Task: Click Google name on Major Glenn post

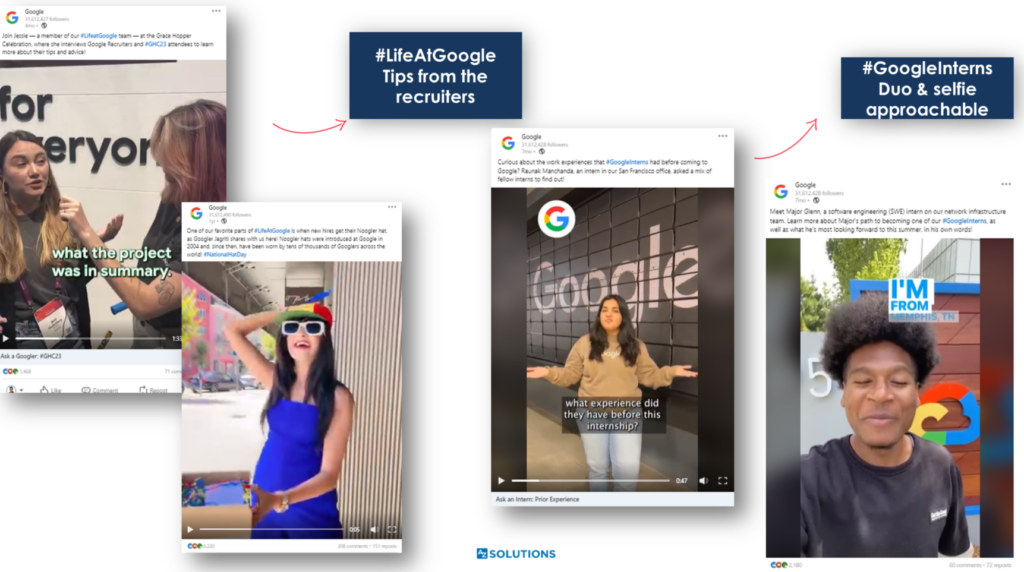Action: 805,185
